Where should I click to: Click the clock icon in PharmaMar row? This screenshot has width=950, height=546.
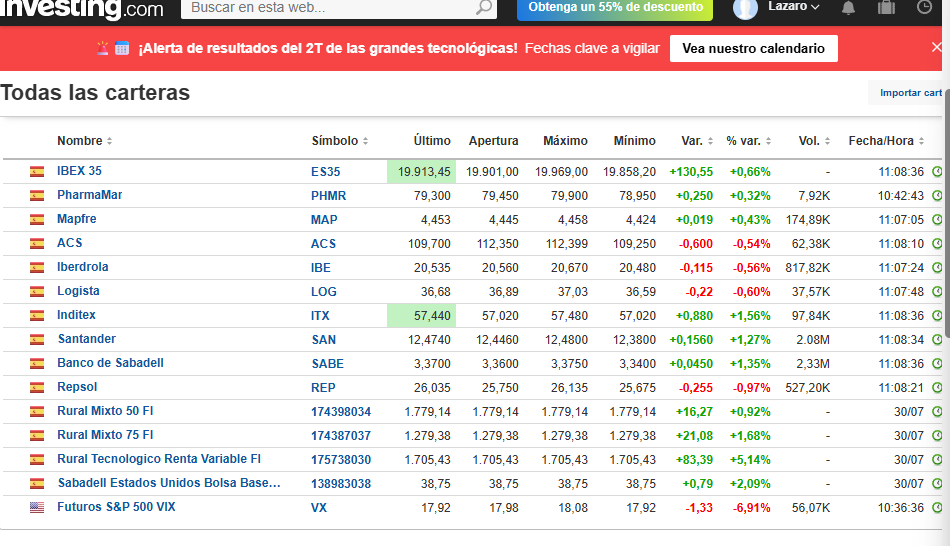coord(937,196)
